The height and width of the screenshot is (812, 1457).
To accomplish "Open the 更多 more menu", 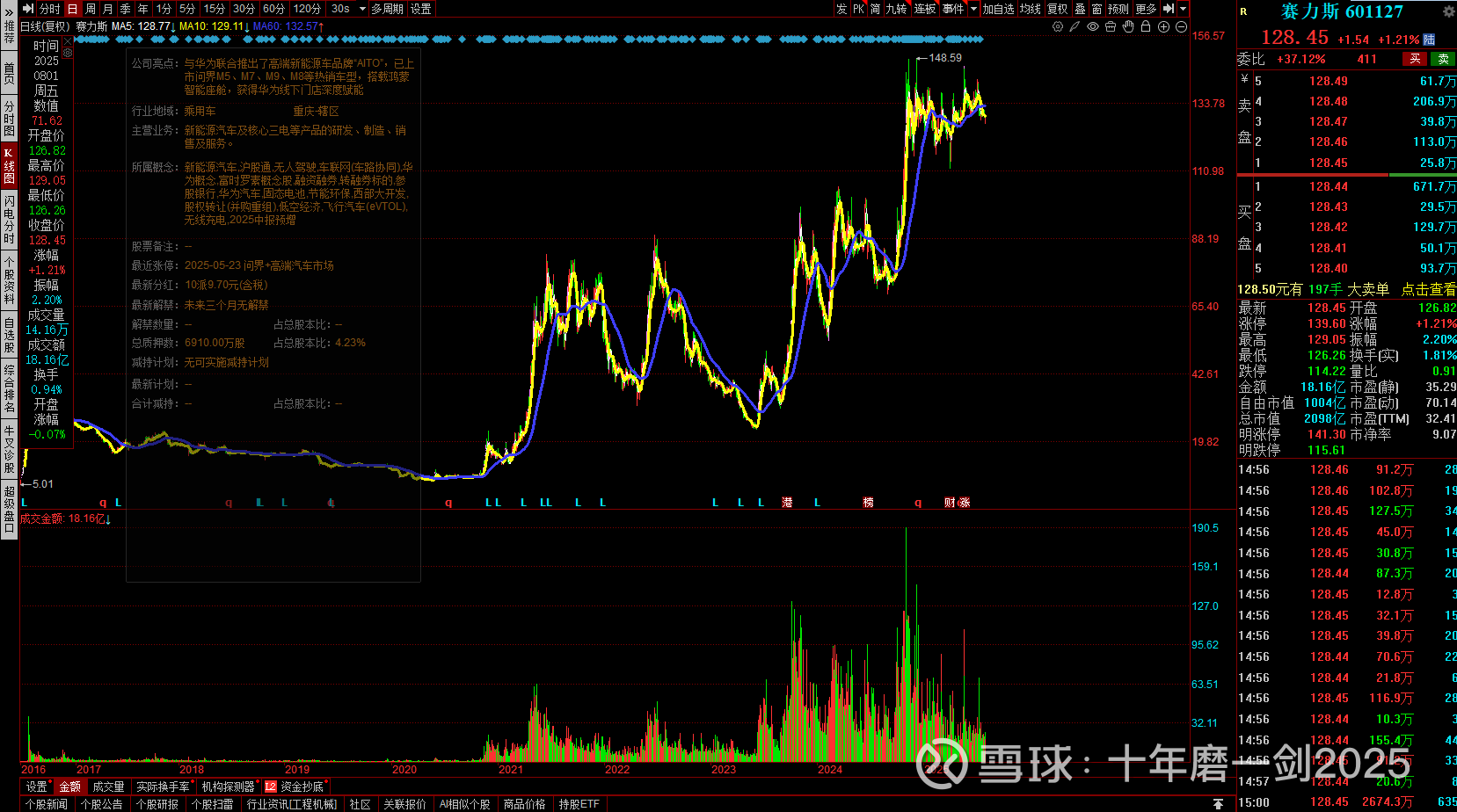I will pyautogui.click(x=1147, y=9).
